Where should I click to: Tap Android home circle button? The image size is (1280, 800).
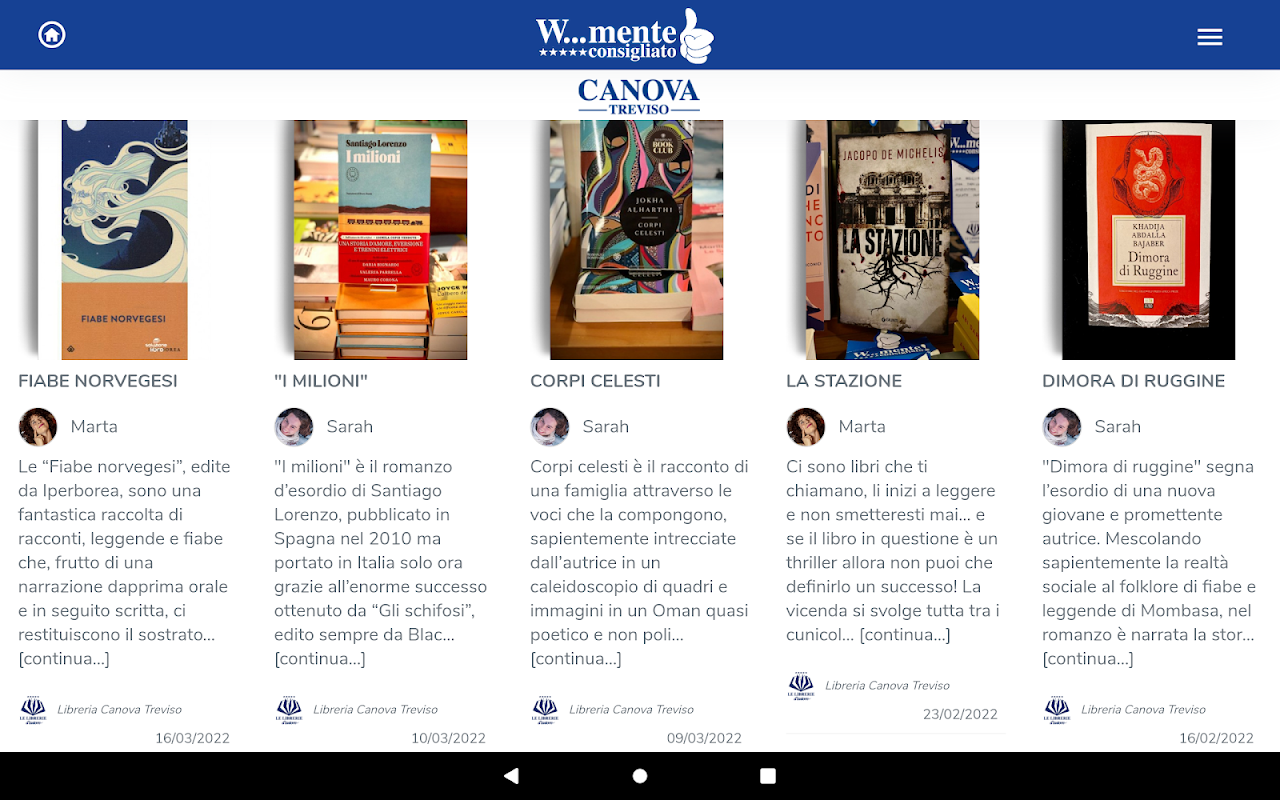pyautogui.click(x=640, y=776)
